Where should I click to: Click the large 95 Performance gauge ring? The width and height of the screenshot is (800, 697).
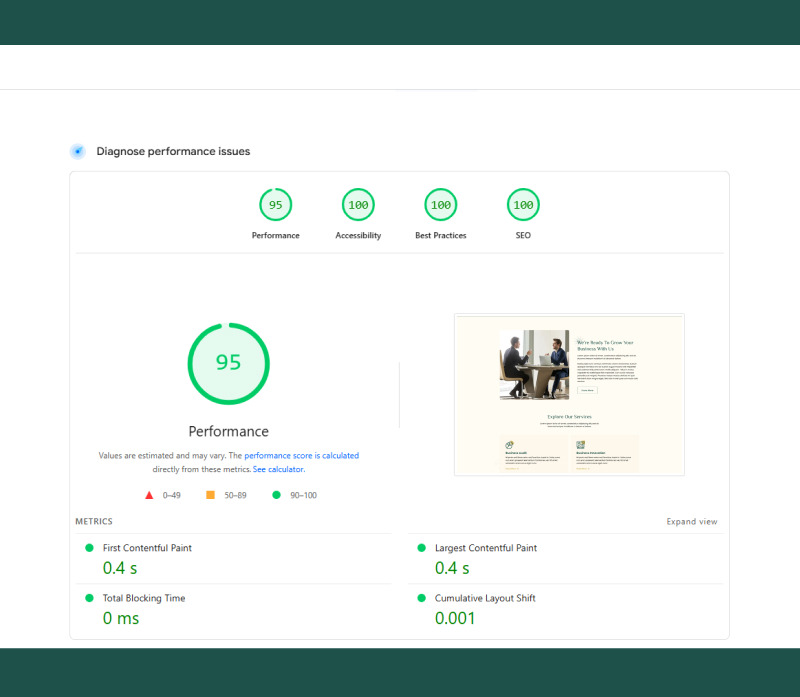[x=228, y=364]
